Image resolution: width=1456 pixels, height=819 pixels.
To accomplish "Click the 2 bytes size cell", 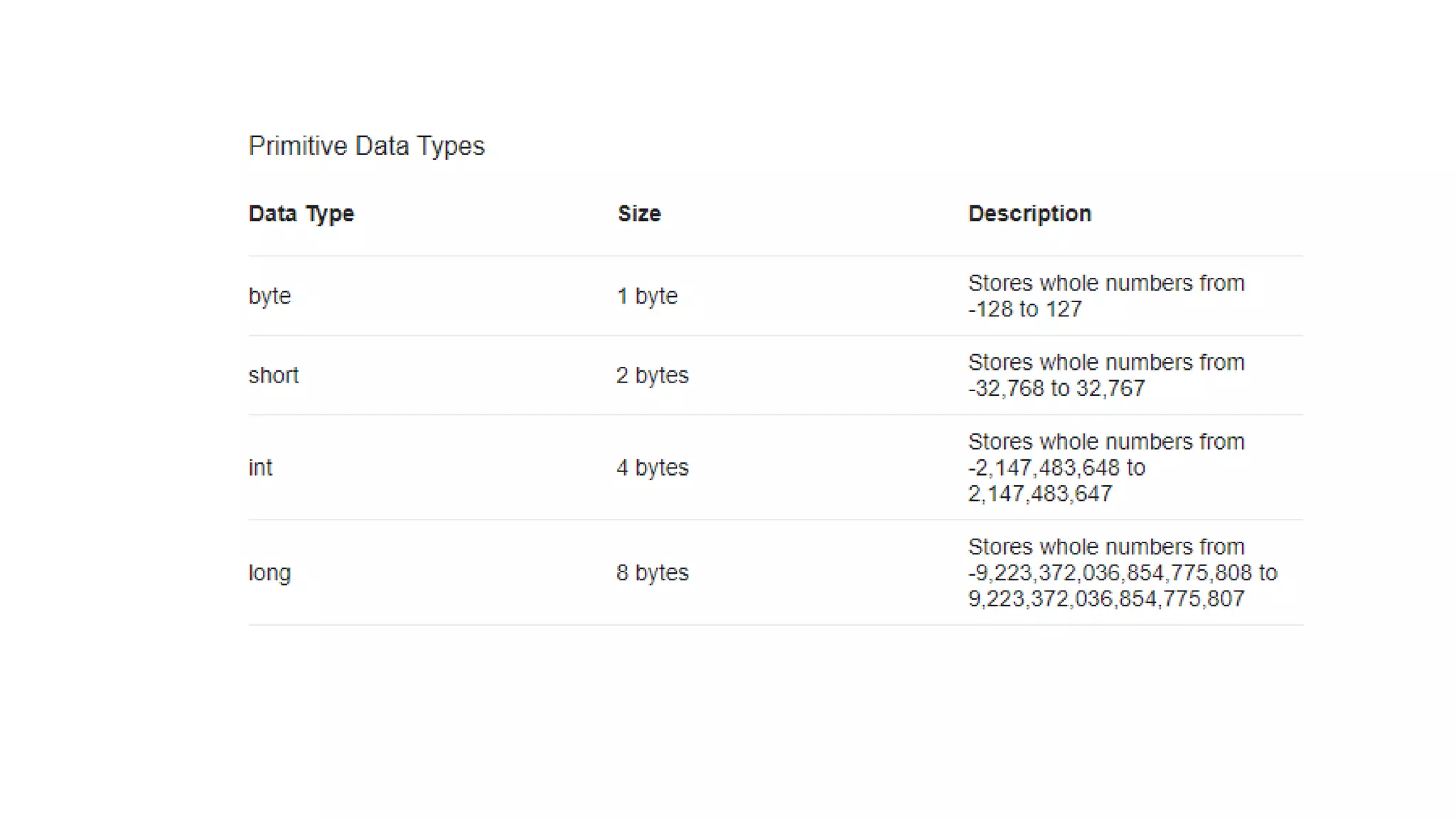I will 652,375.
